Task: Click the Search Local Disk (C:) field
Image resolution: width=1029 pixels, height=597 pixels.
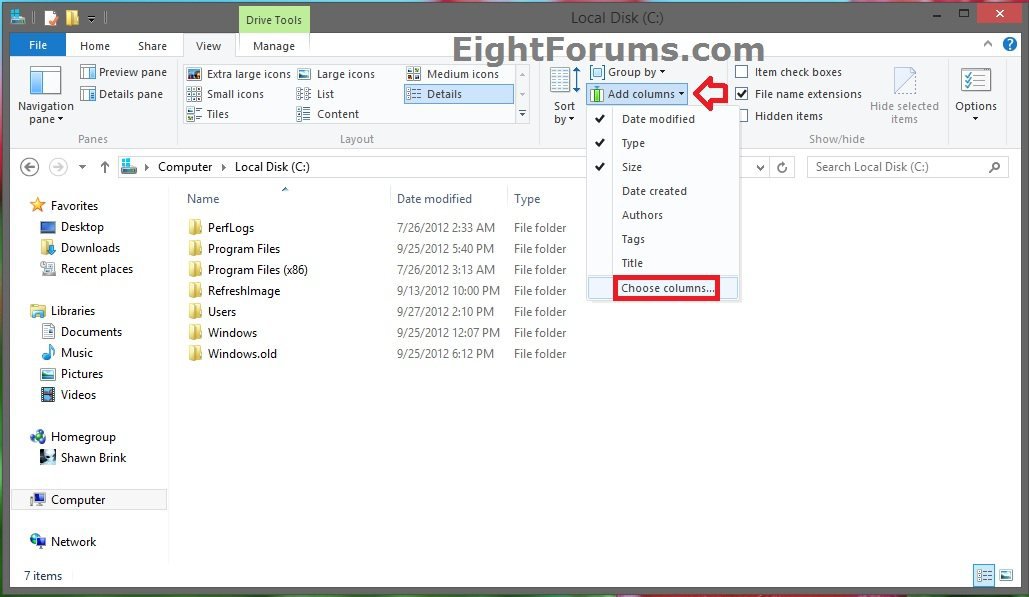Action: pyautogui.click(x=898, y=167)
